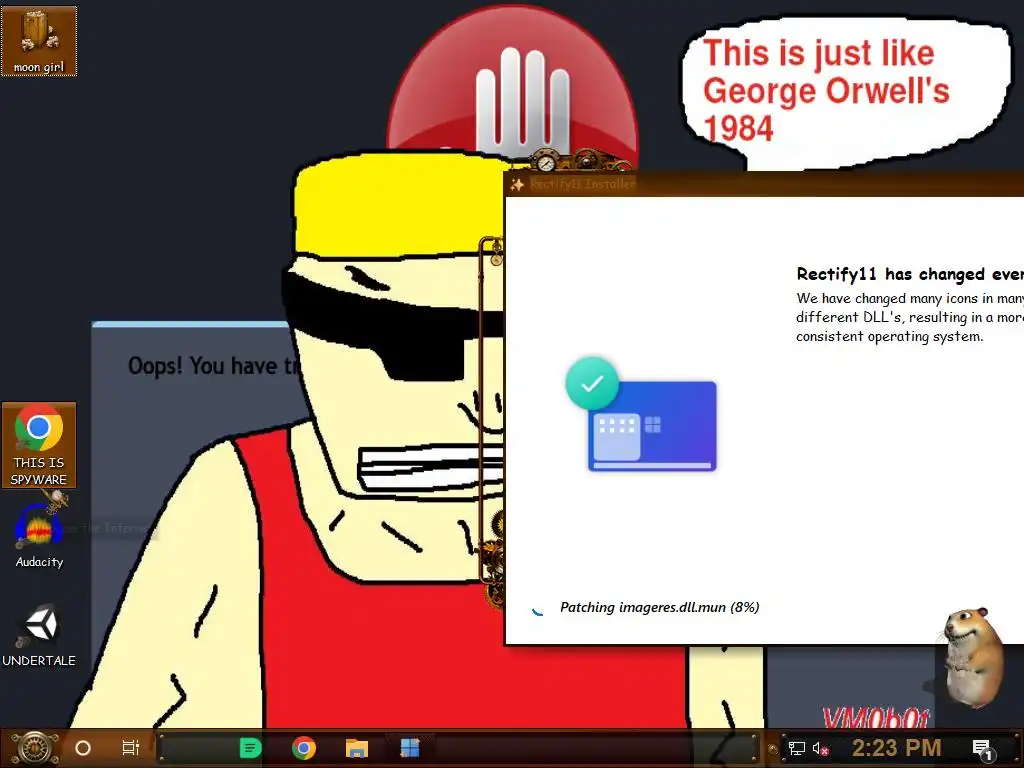Switch to Chrome on the taskbar
Image resolution: width=1024 pixels, height=768 pixels.
tap(304, 748)
